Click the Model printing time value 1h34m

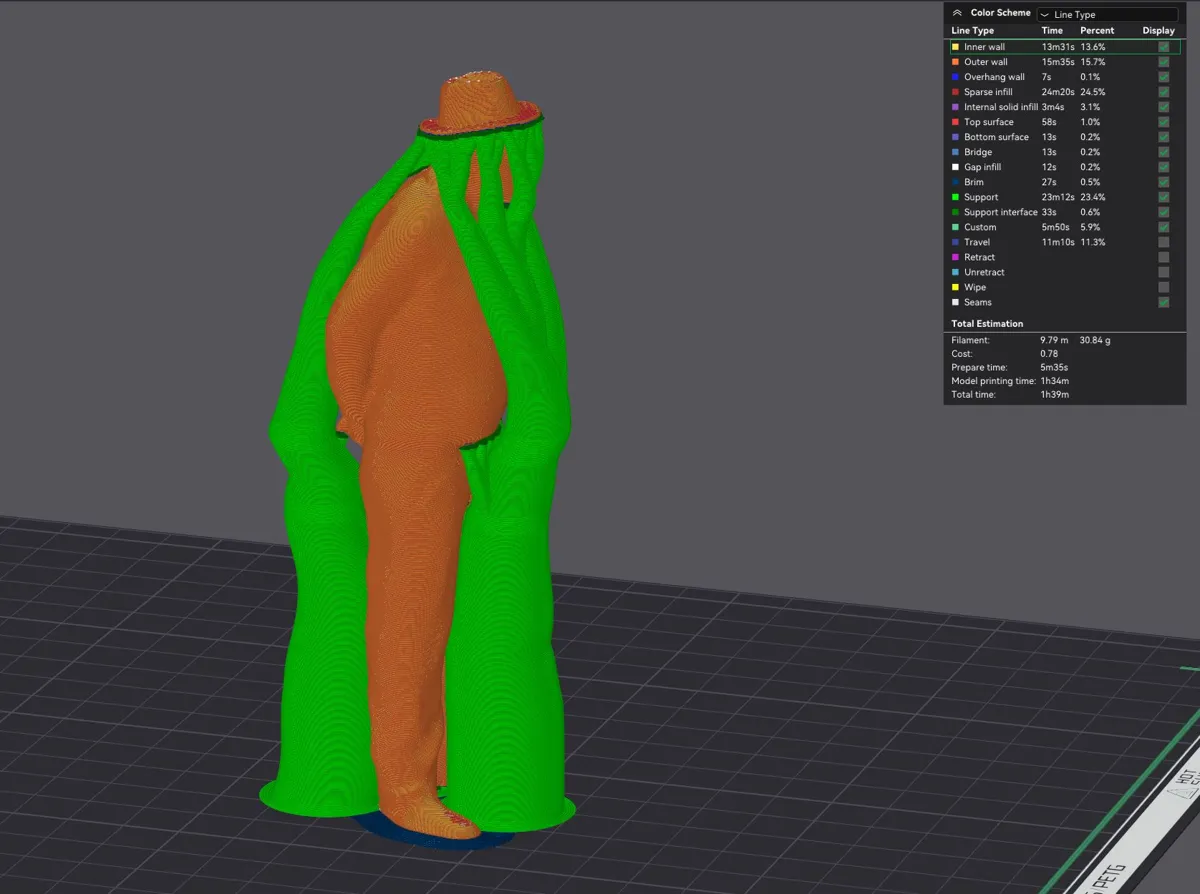1054,381
